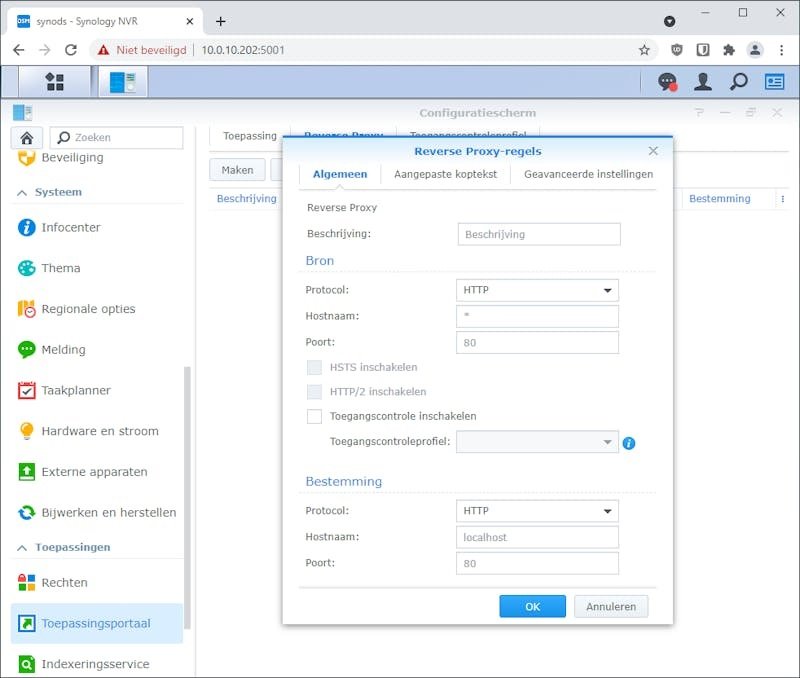
Task: Click the blue OK button
Action: (532, 607)
